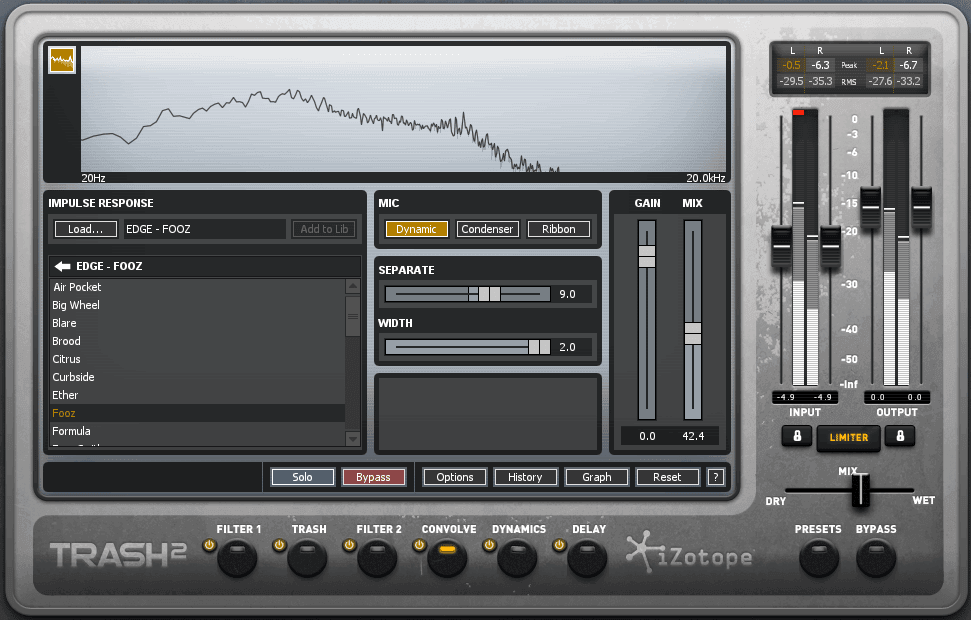971x620 pixels.
Task: Toggle the output gain link lock
Action: pyautogui.click(x=900, y=436)
